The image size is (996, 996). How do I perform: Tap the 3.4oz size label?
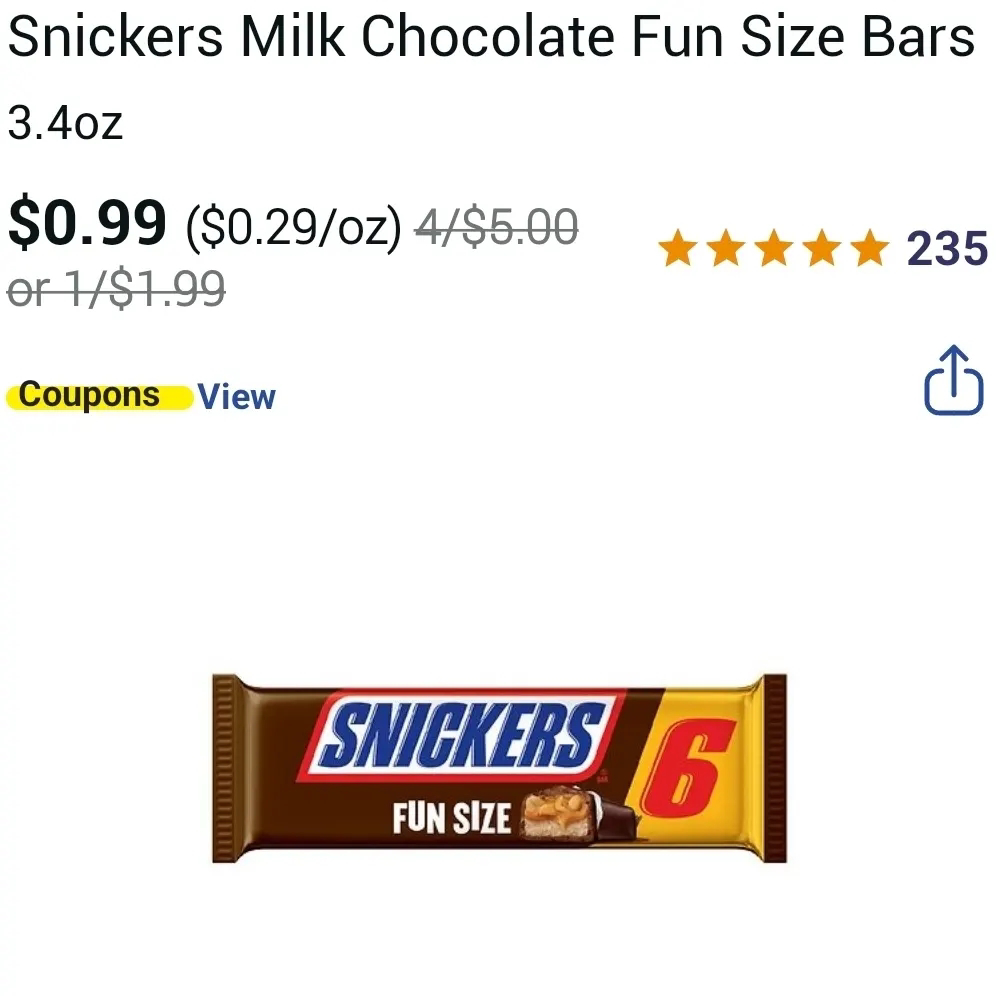click(x=65, y=123)
